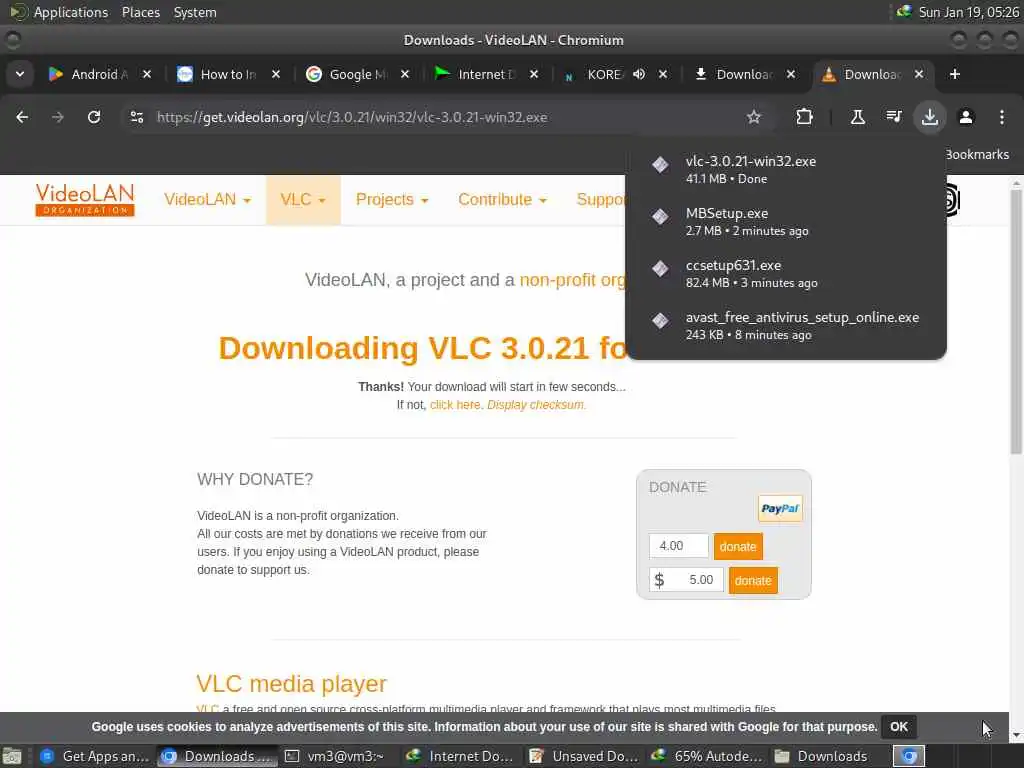1024x768 pixels.
Task: Open Chromium three-dot menu
Action: [1002, 117]
